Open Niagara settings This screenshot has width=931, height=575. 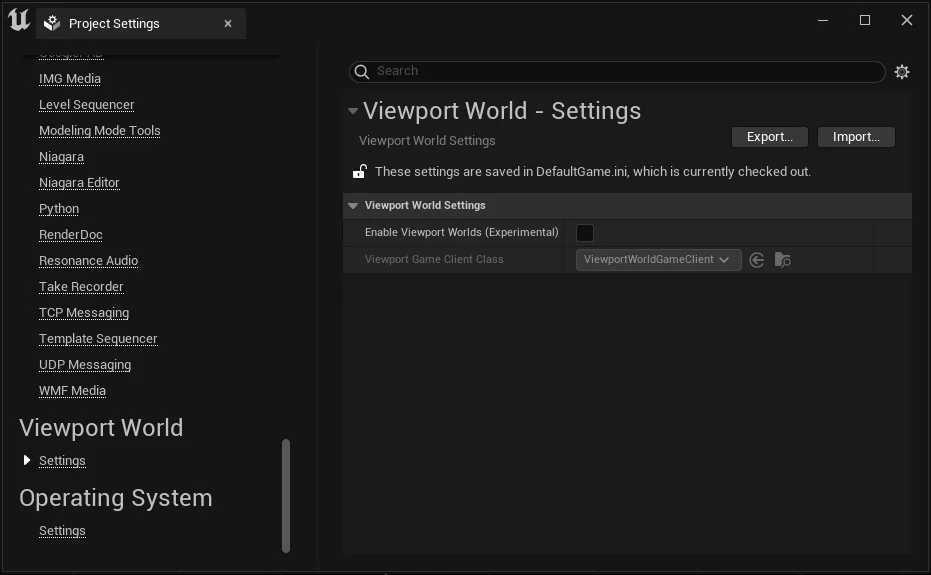62,157
